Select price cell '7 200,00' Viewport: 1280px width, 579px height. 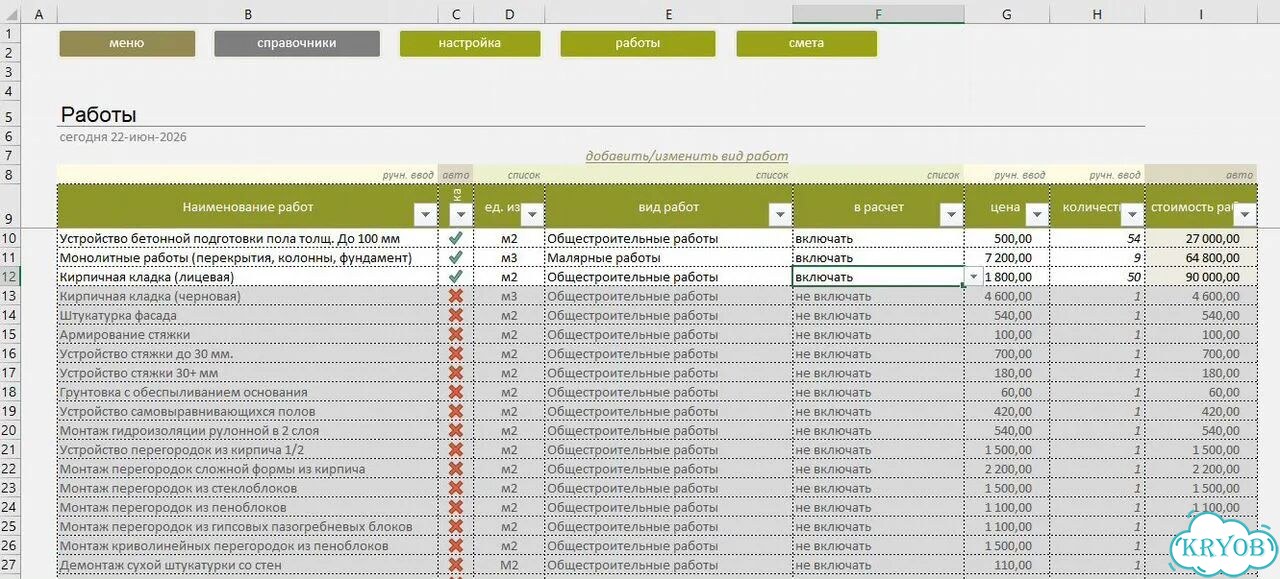click(1007, 258)
